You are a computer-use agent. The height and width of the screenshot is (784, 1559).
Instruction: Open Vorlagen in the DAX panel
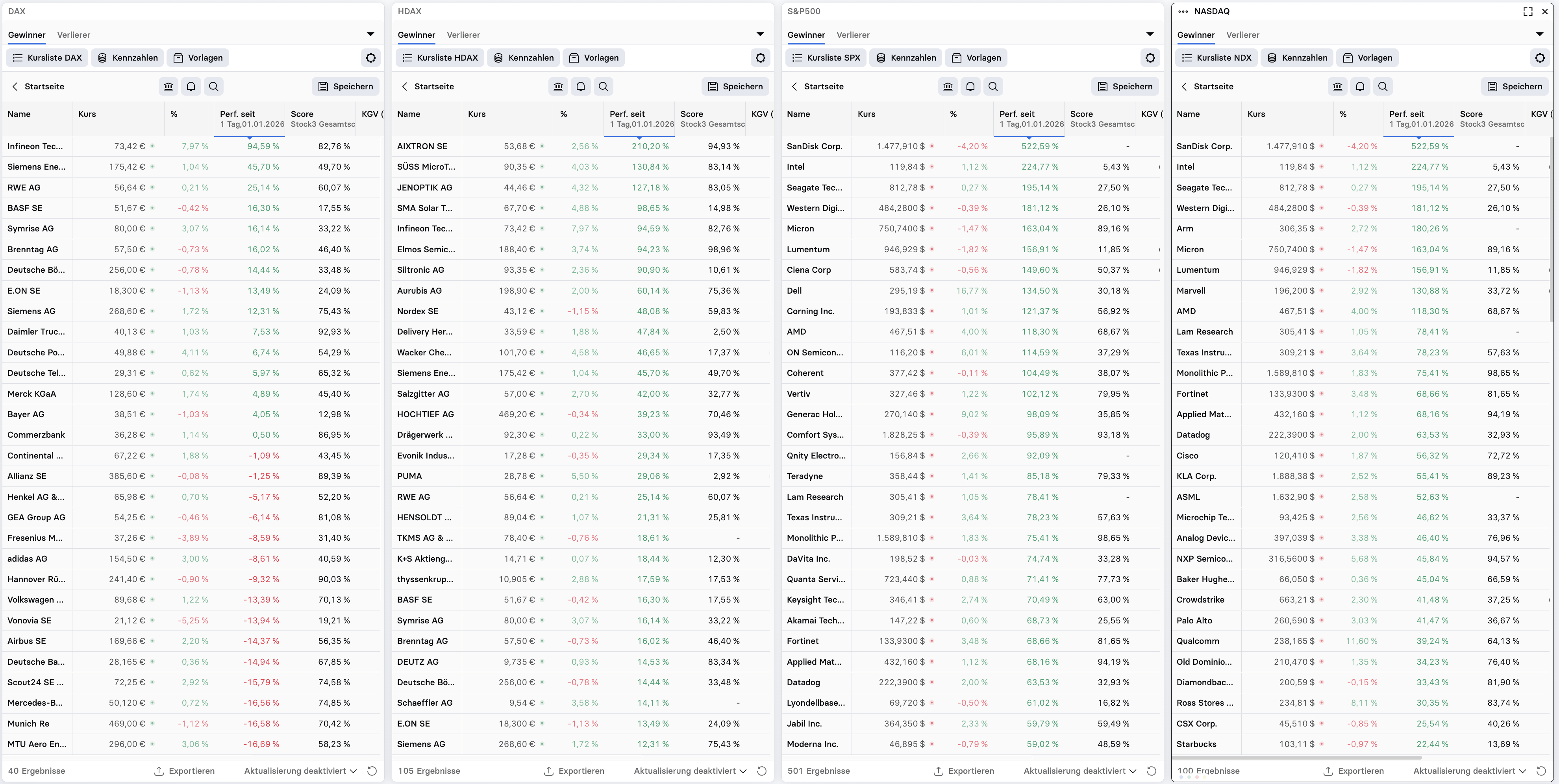click(198, 58)
